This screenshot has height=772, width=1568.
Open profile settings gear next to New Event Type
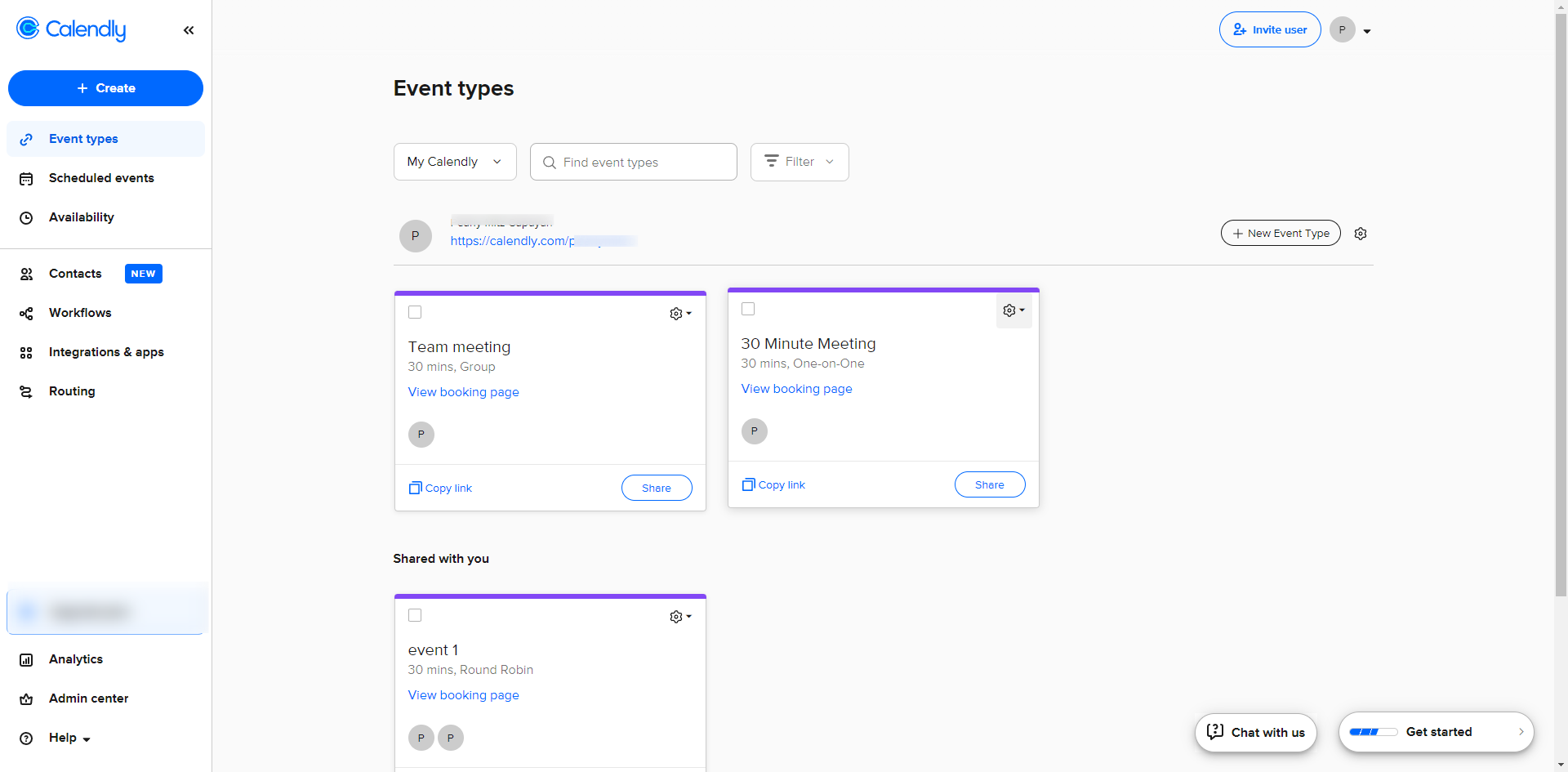coord(1361,234)
